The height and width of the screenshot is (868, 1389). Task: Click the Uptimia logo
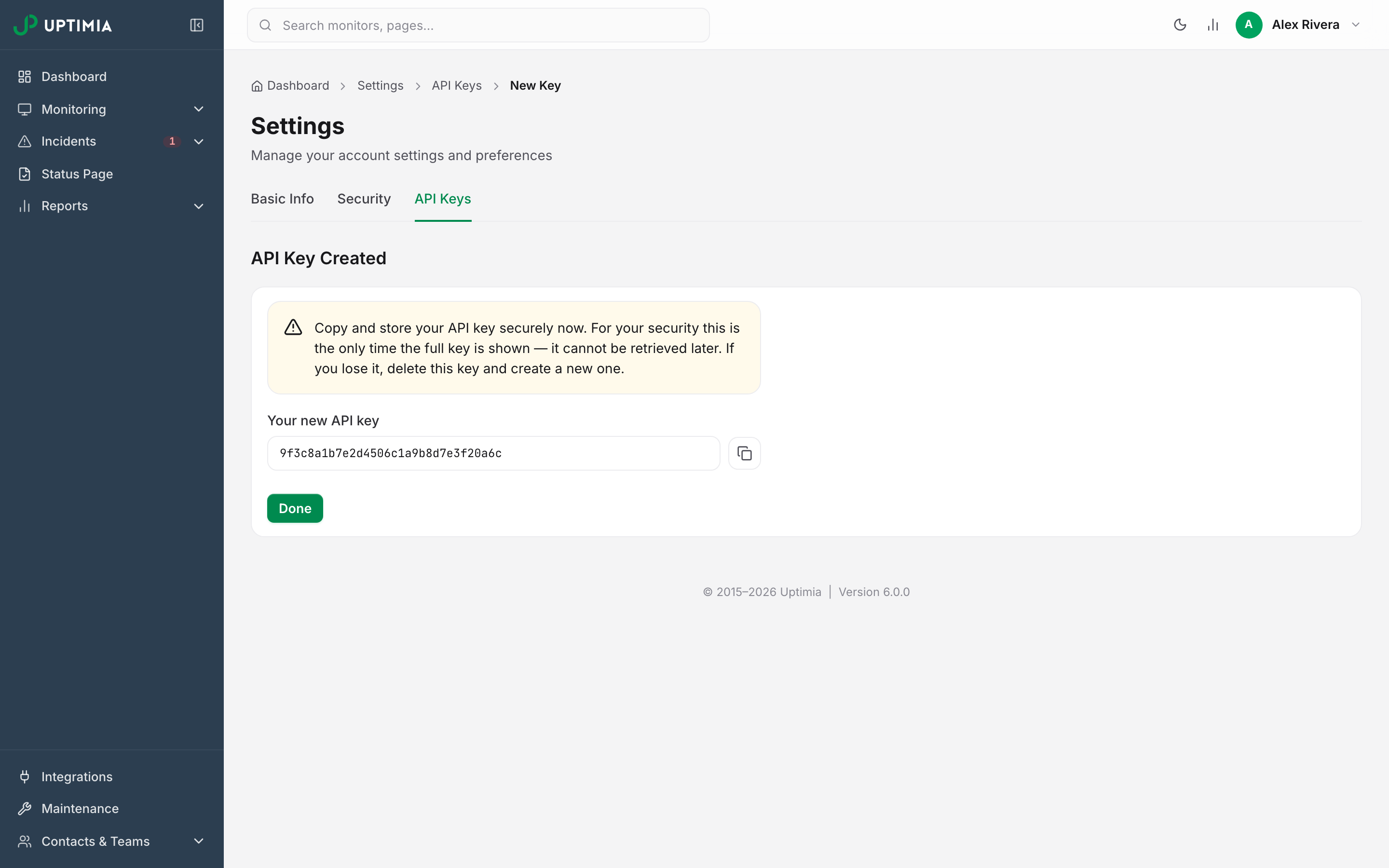point(63,25)
